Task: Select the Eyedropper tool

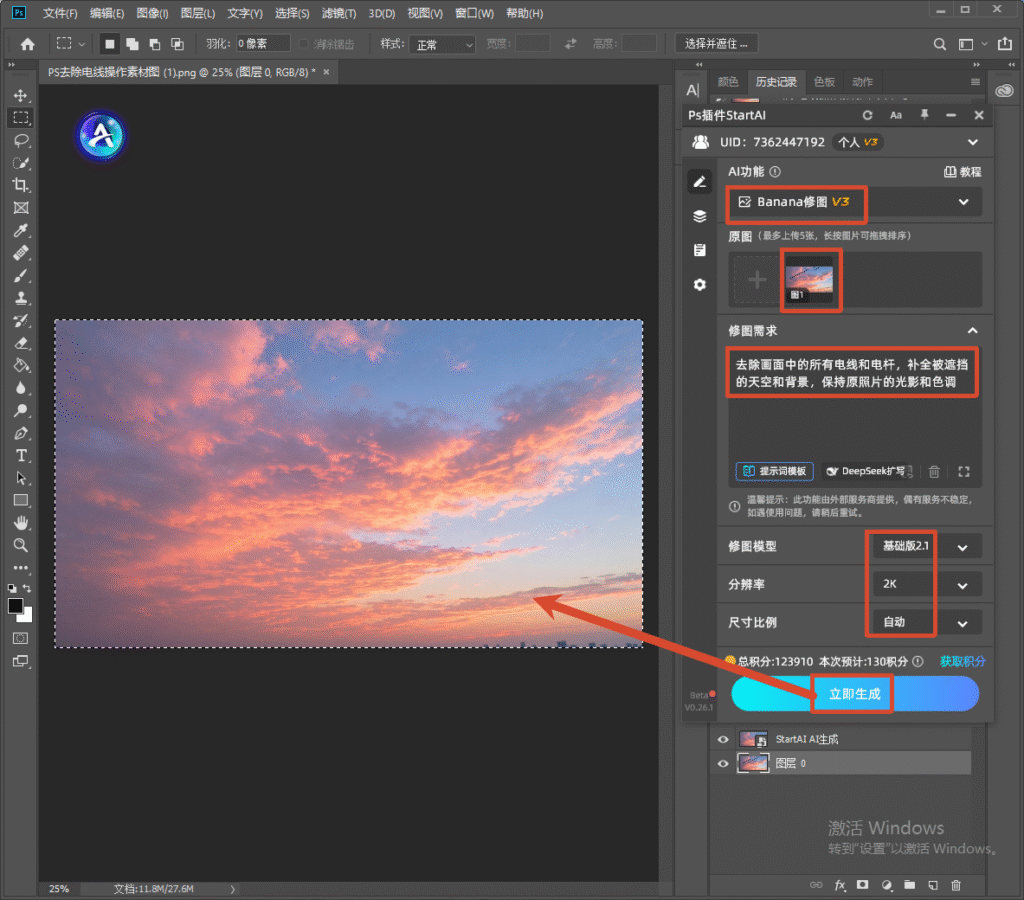Action: coord(21,230)
